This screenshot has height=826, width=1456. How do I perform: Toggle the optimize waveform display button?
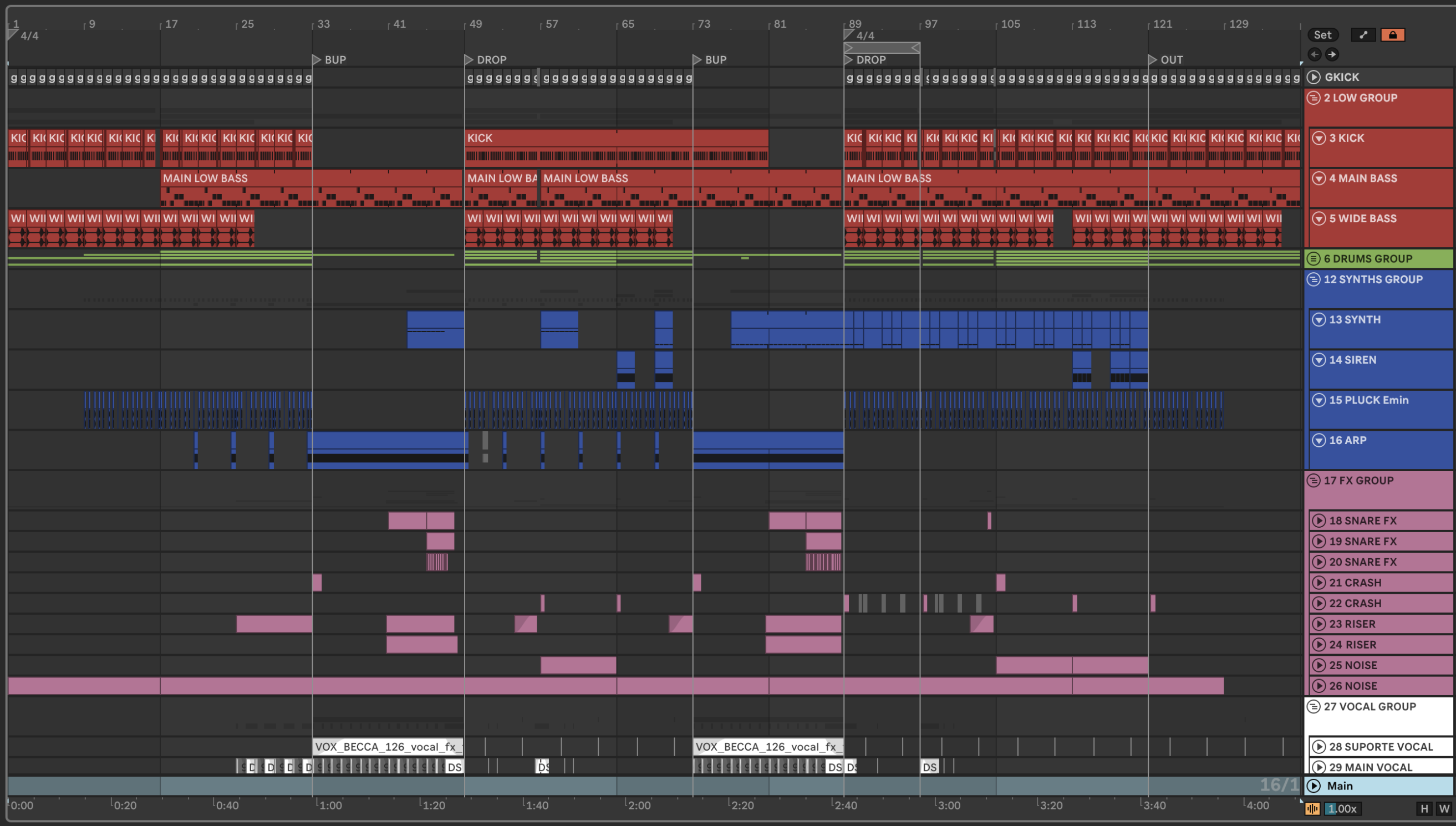click(1313, 808)
